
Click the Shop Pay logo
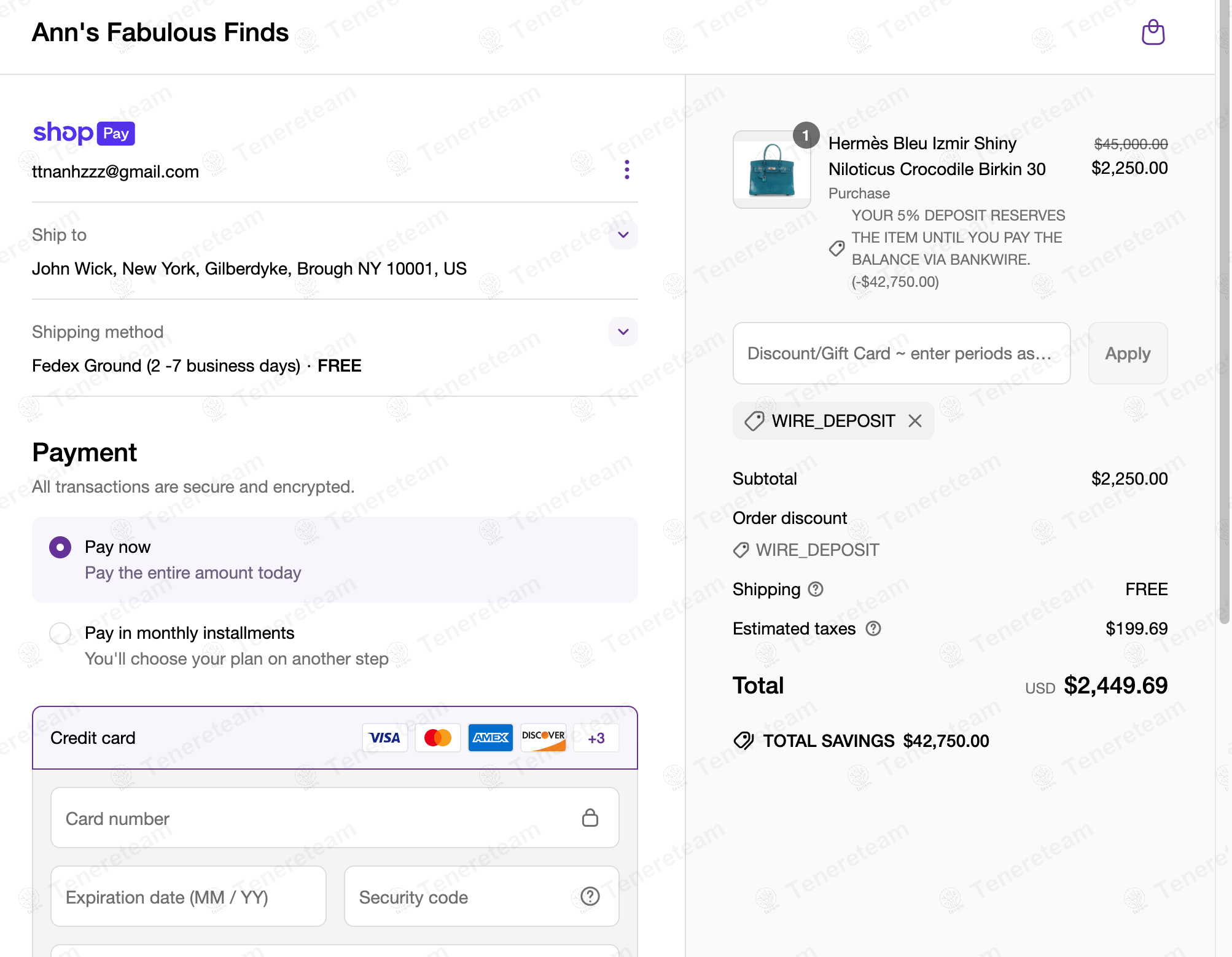click(x=84, y=133)
